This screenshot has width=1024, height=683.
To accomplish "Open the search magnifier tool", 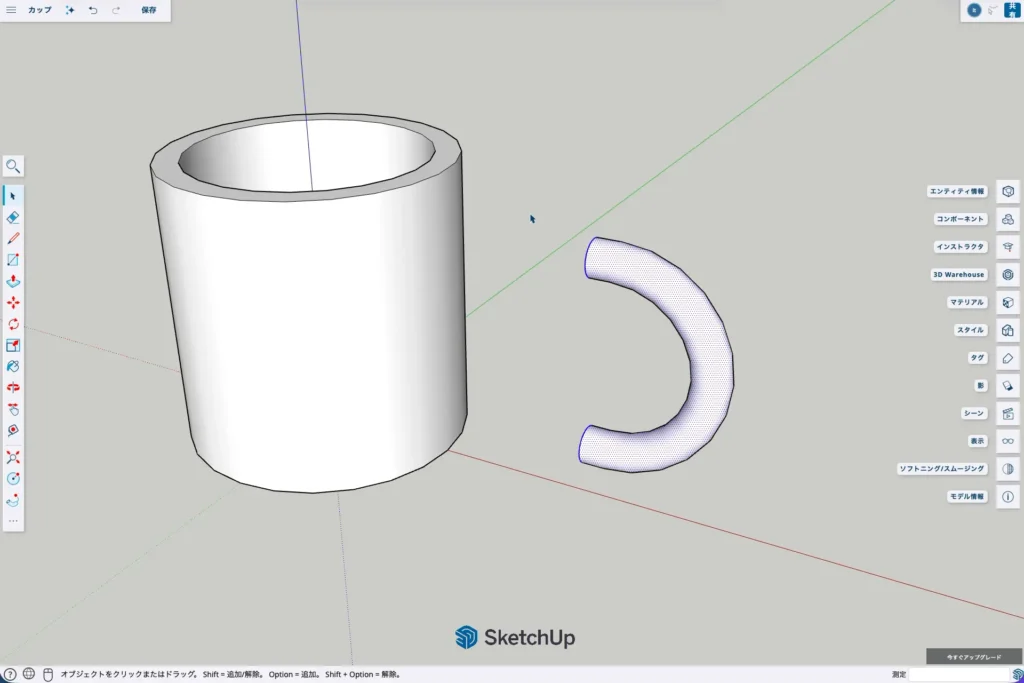I will tap(13, 167).
